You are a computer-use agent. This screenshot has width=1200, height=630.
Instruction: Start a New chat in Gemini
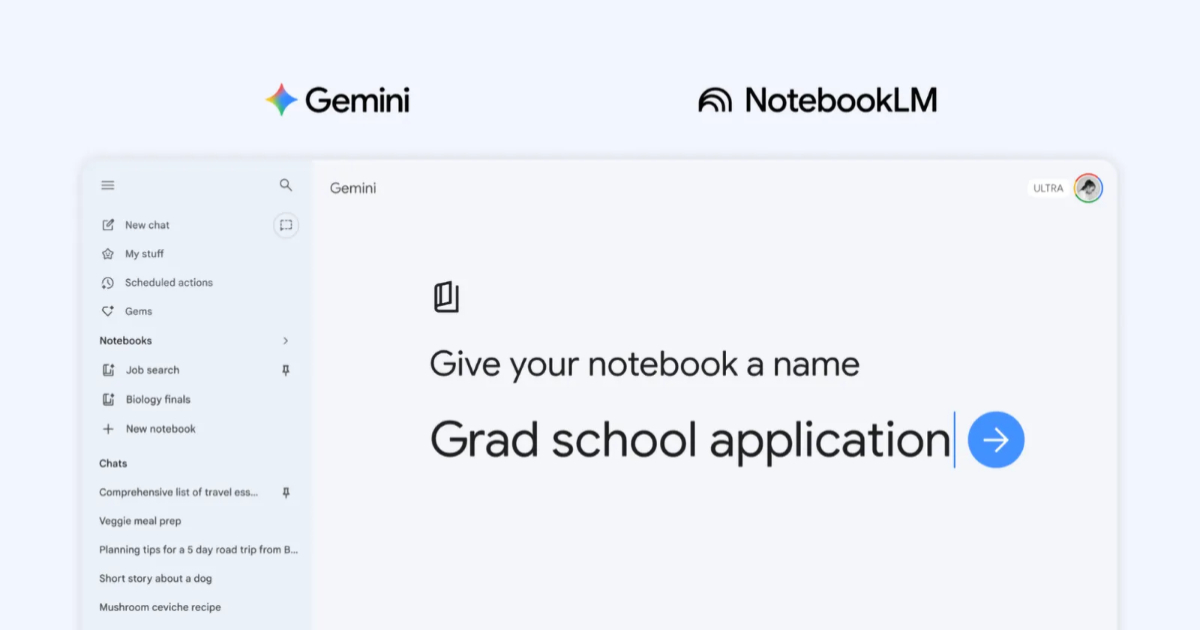[x=147, y=224]
